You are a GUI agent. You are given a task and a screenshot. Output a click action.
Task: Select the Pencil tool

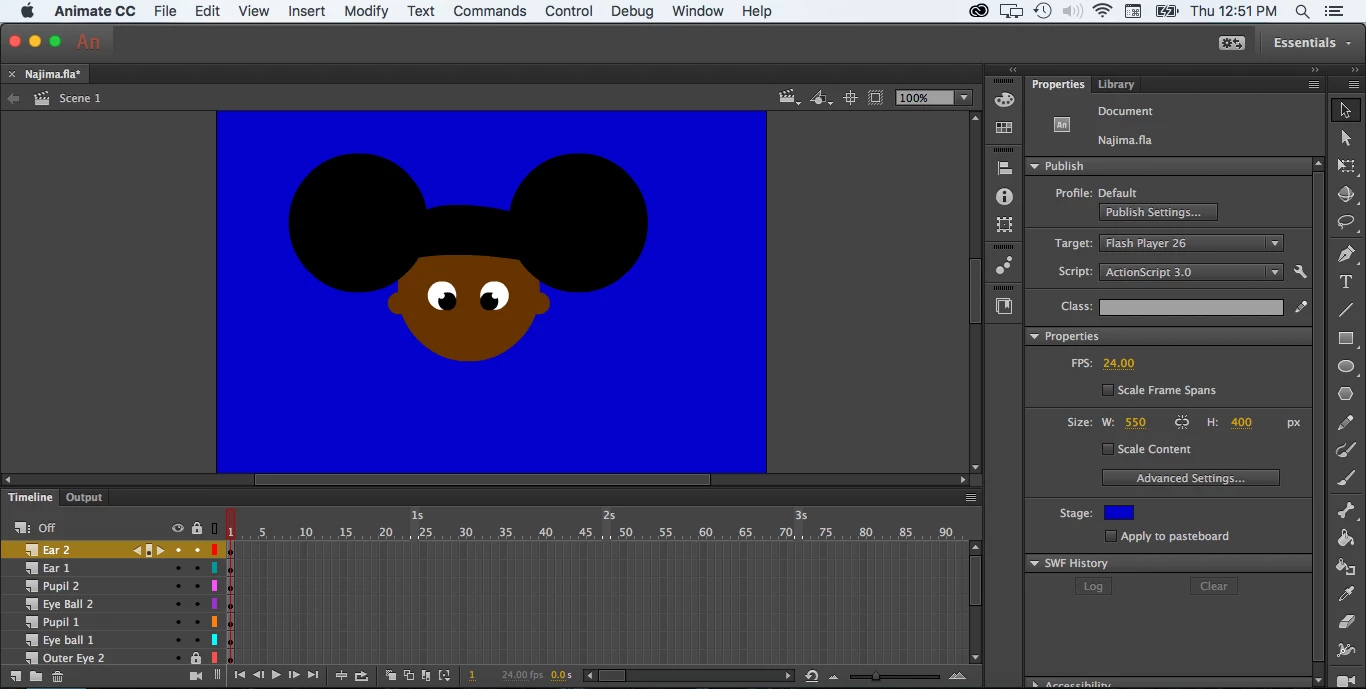coord(1346,423)
